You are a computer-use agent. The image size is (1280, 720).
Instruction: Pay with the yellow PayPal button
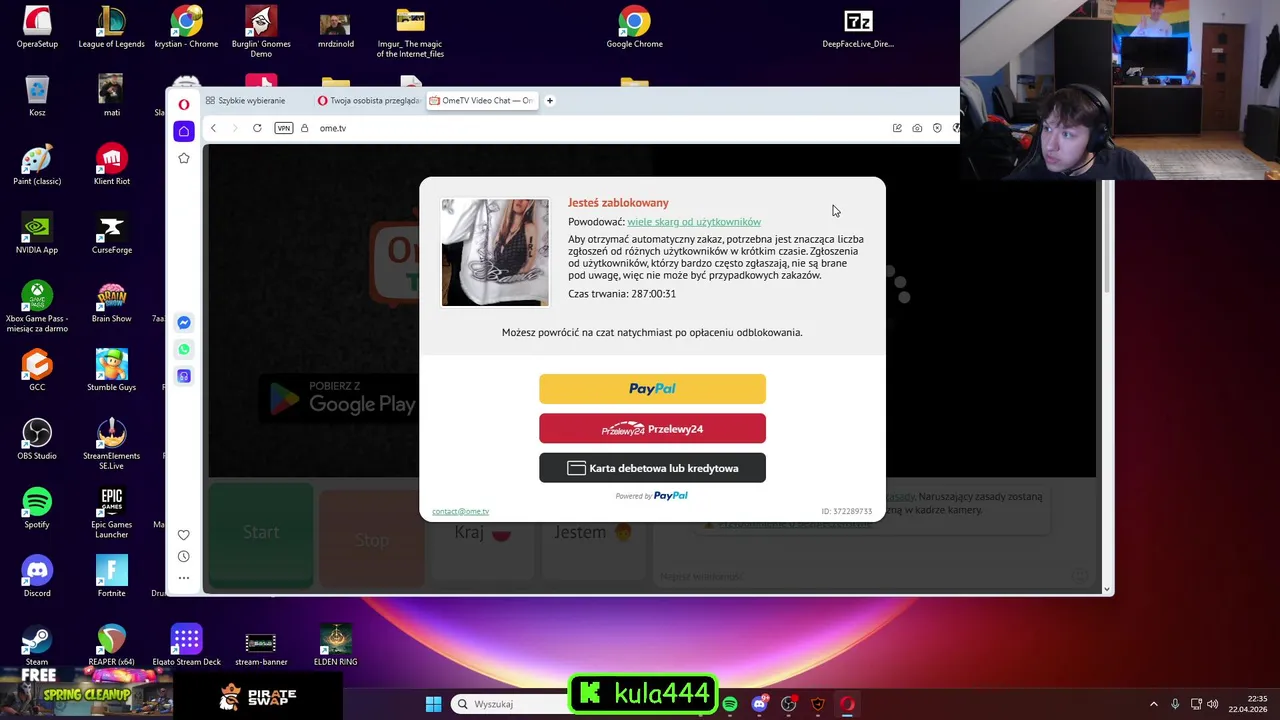pyautogui.click(x=652, y=389)
